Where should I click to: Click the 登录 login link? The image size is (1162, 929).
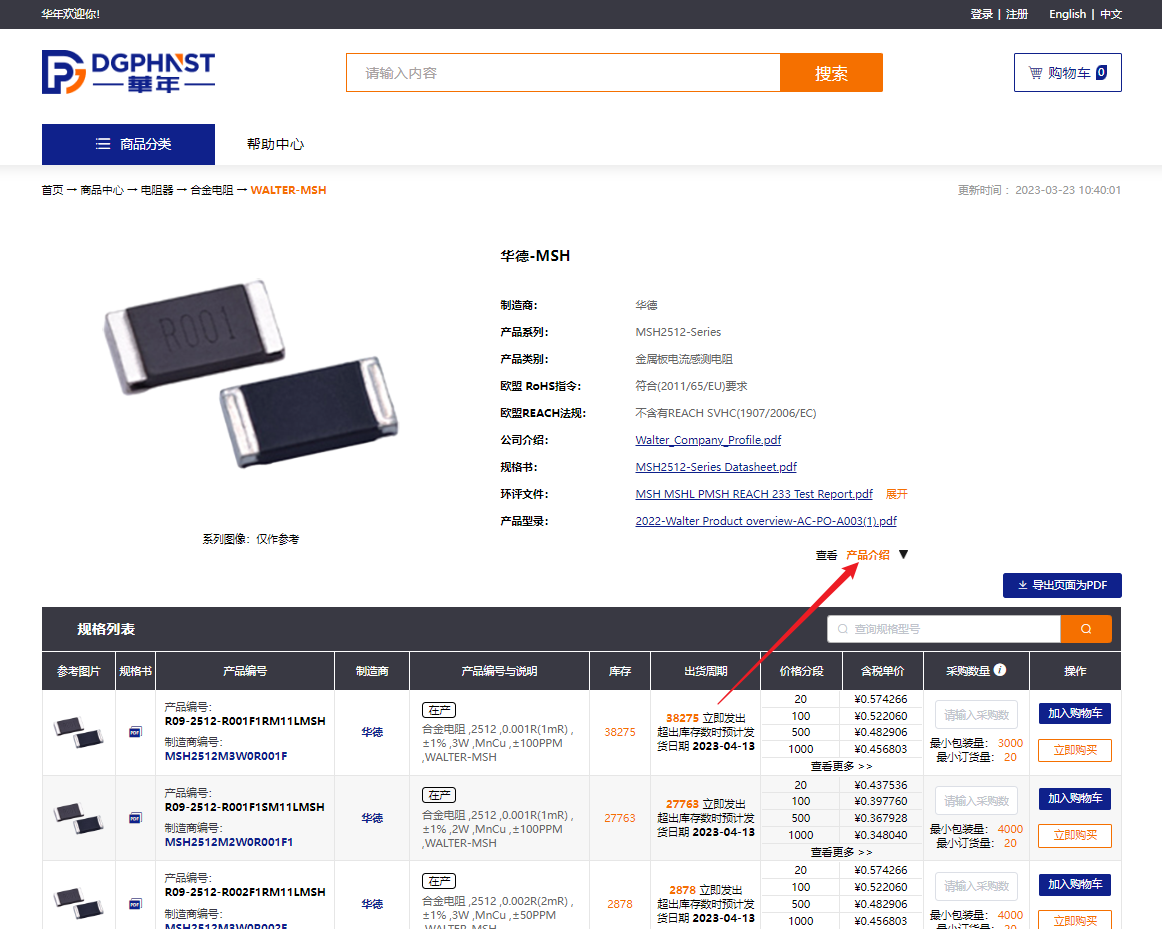[x=981, y=14]
